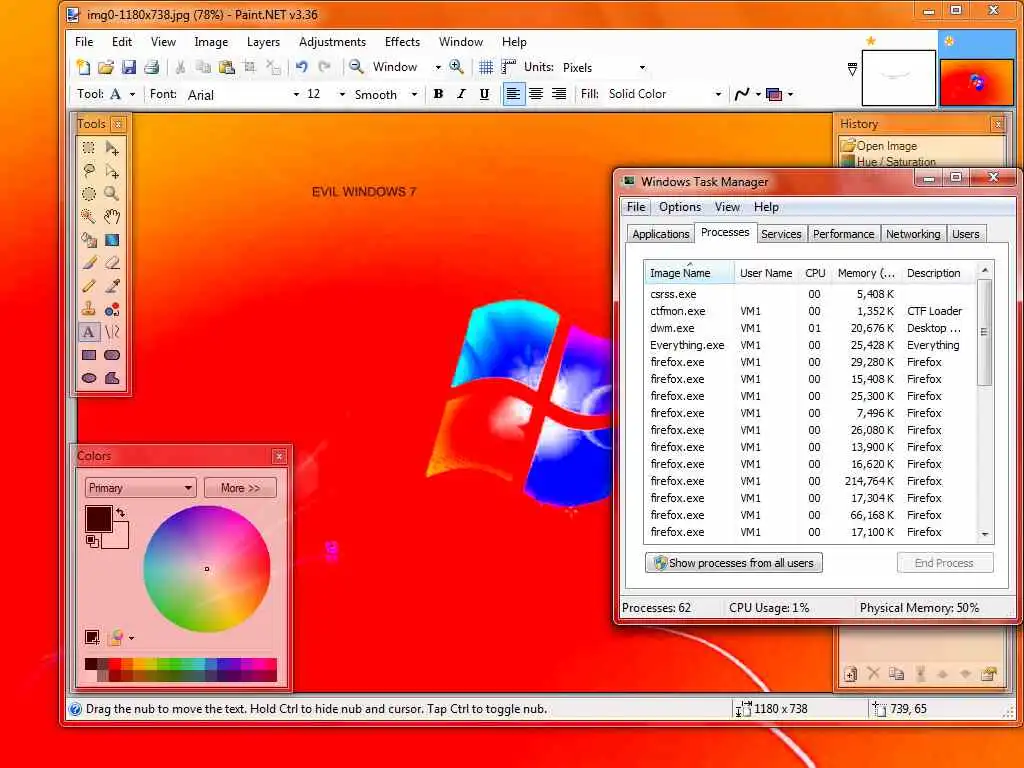Select the Text tool in Tools panel
This screenshot has height=768, width=1024.
tap(89, 332)
